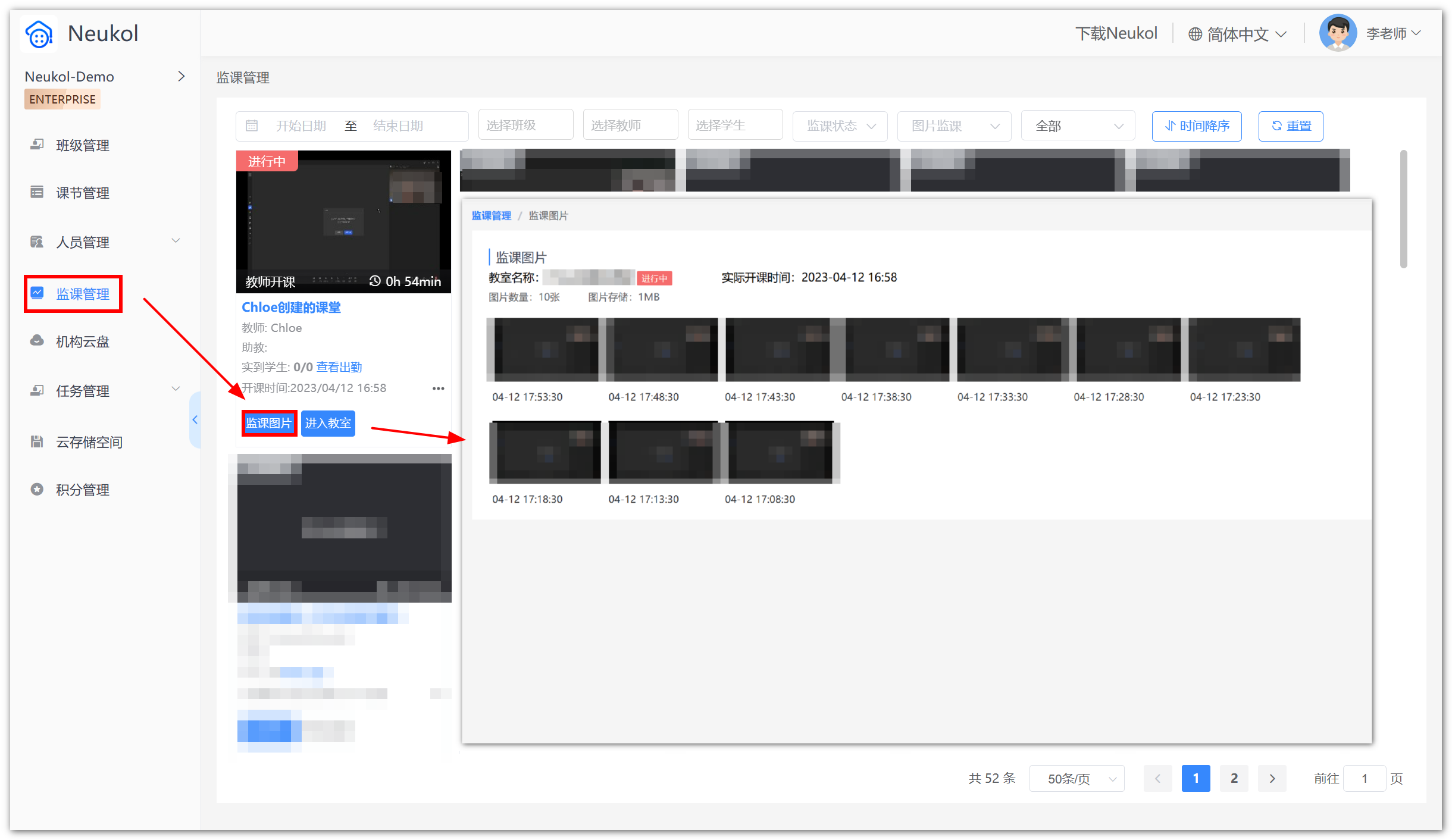Open 课节管理 in the sidebar

pyautogui.click(x=82, y=193)
